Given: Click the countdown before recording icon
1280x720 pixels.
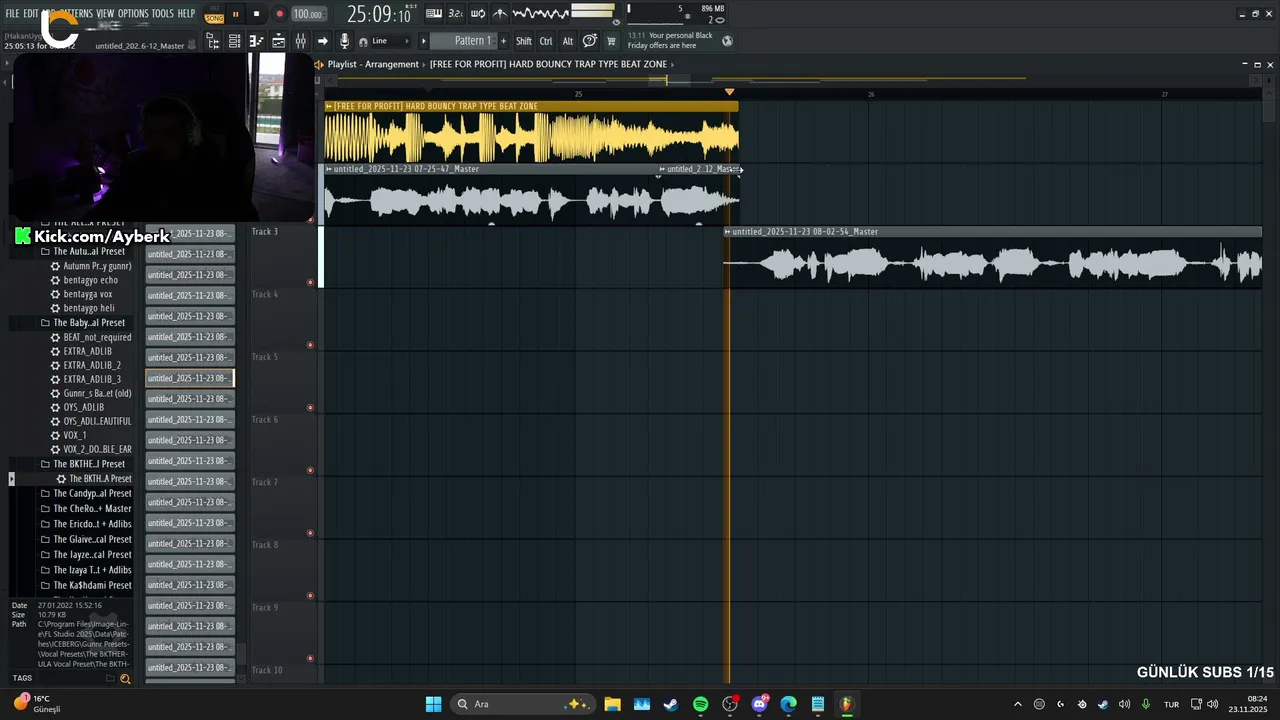Looking at the screenshot, I should pyautogui.click(x=456, y=14).
